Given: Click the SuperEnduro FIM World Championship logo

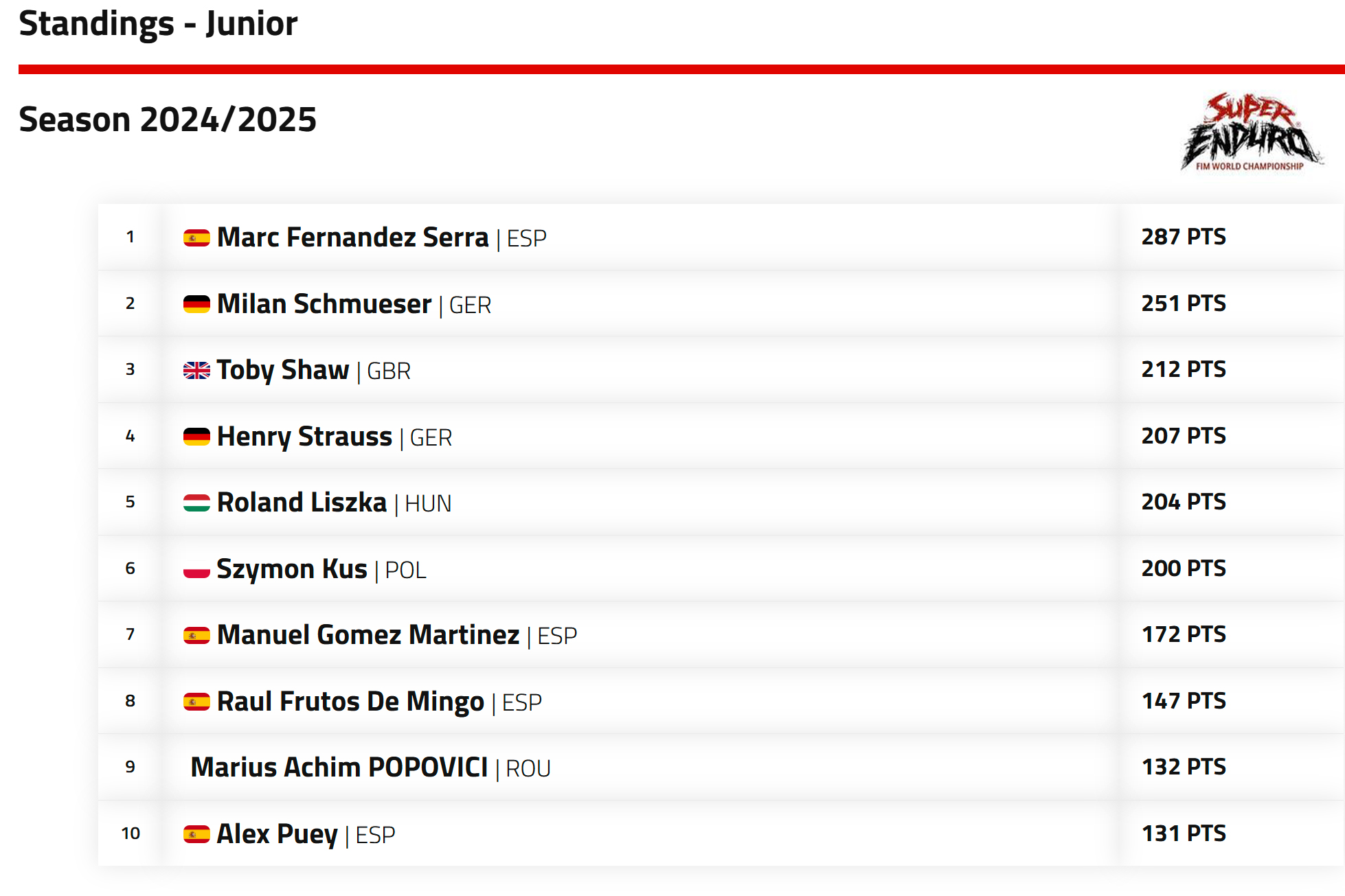Looking at the screenshot, I should pyautogui.click(x=1252, y=132).
